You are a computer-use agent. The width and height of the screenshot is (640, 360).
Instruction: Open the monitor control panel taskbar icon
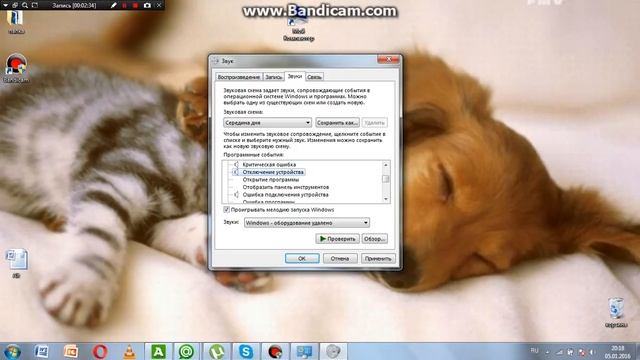304,351
